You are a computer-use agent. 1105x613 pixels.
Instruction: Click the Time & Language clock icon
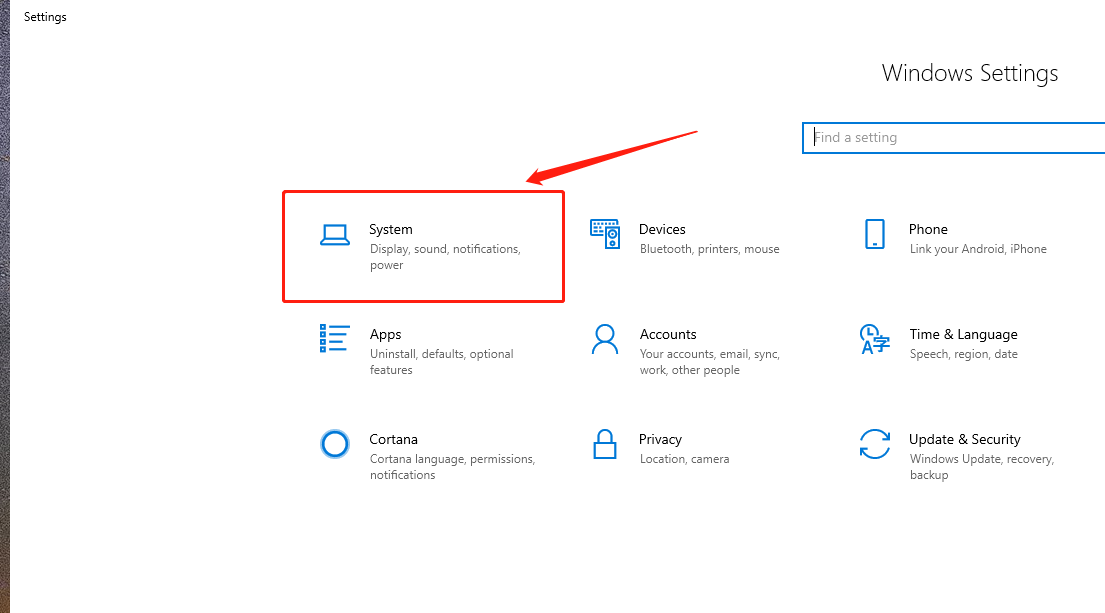pyautogui.click(x=874, y=339)
